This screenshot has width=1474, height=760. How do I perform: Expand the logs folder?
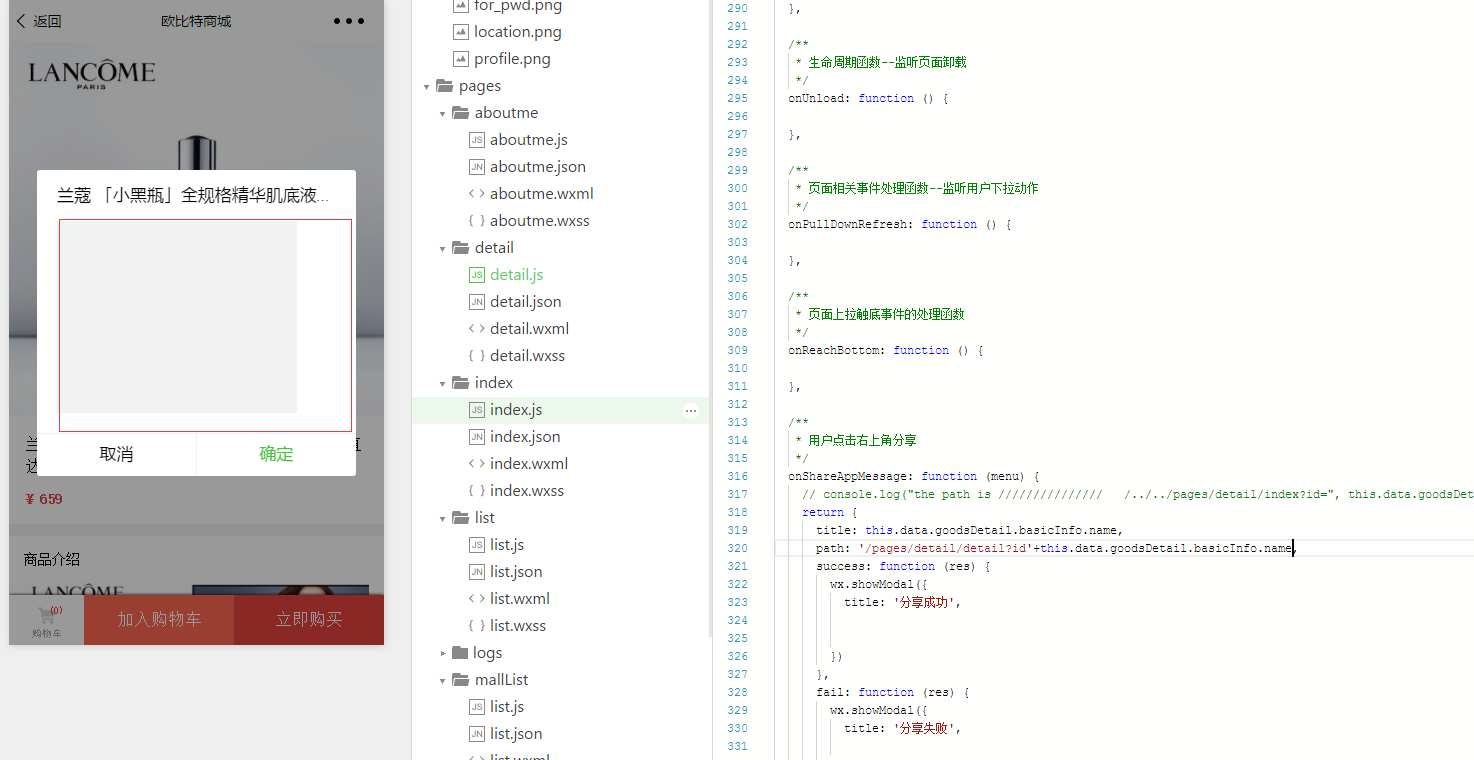point(443,653)
